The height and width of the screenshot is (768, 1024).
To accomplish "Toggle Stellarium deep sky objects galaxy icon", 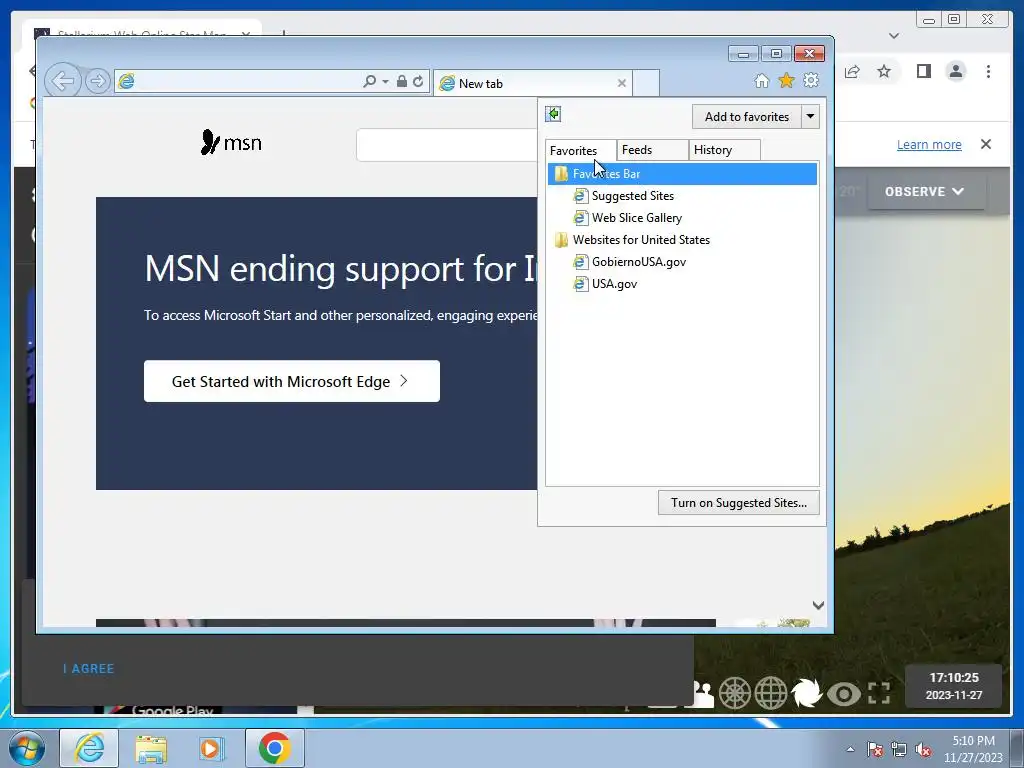I will point(807,693).
